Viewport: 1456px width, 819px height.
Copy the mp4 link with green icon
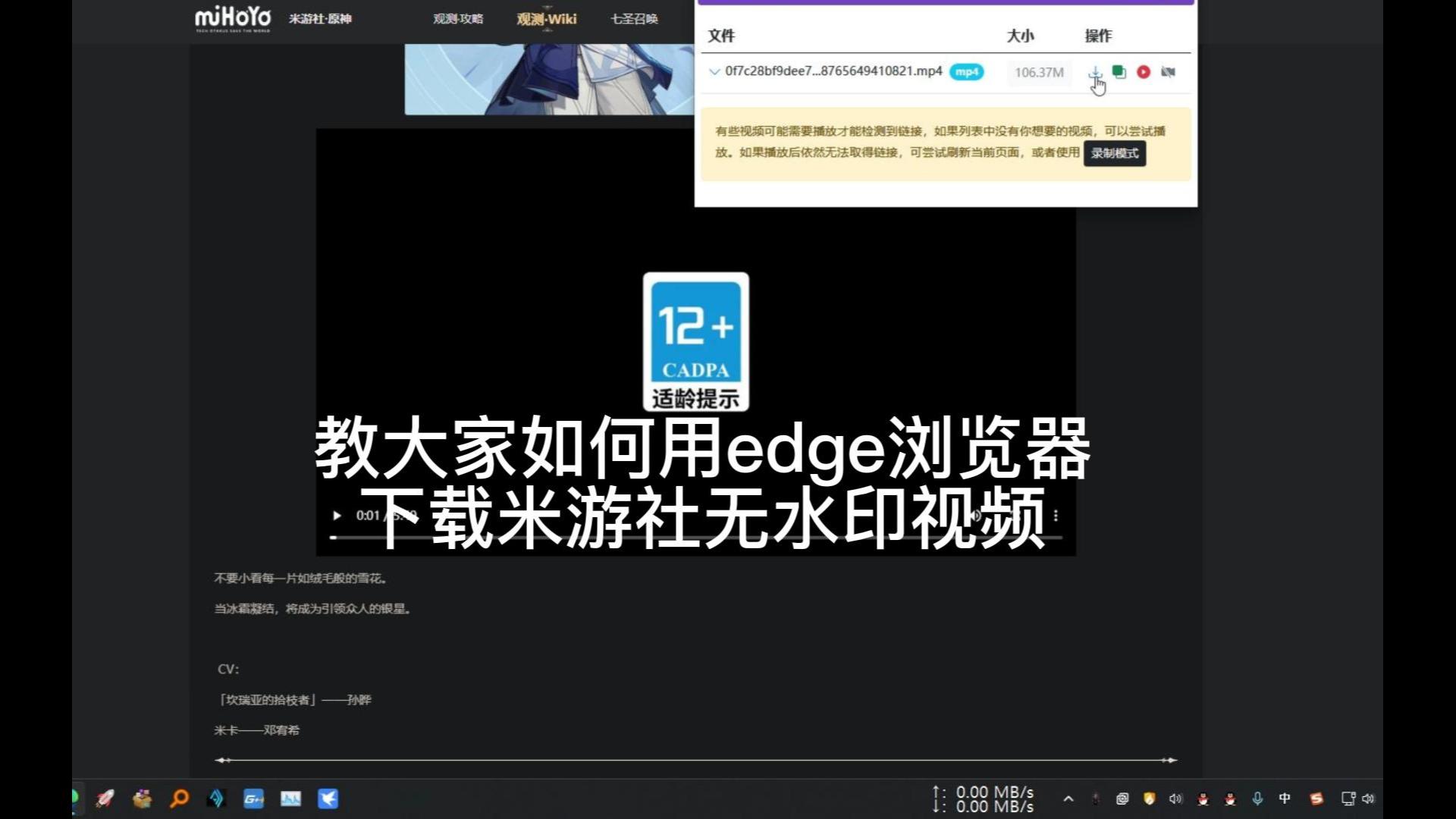(x=1119, y=72)
